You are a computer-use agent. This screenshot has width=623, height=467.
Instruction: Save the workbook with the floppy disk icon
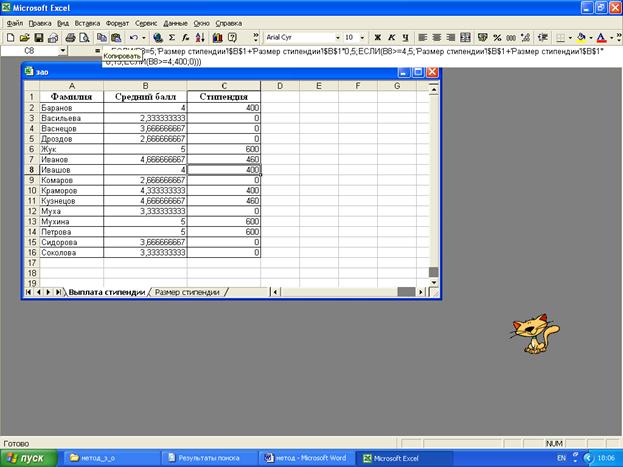(39, 38)
